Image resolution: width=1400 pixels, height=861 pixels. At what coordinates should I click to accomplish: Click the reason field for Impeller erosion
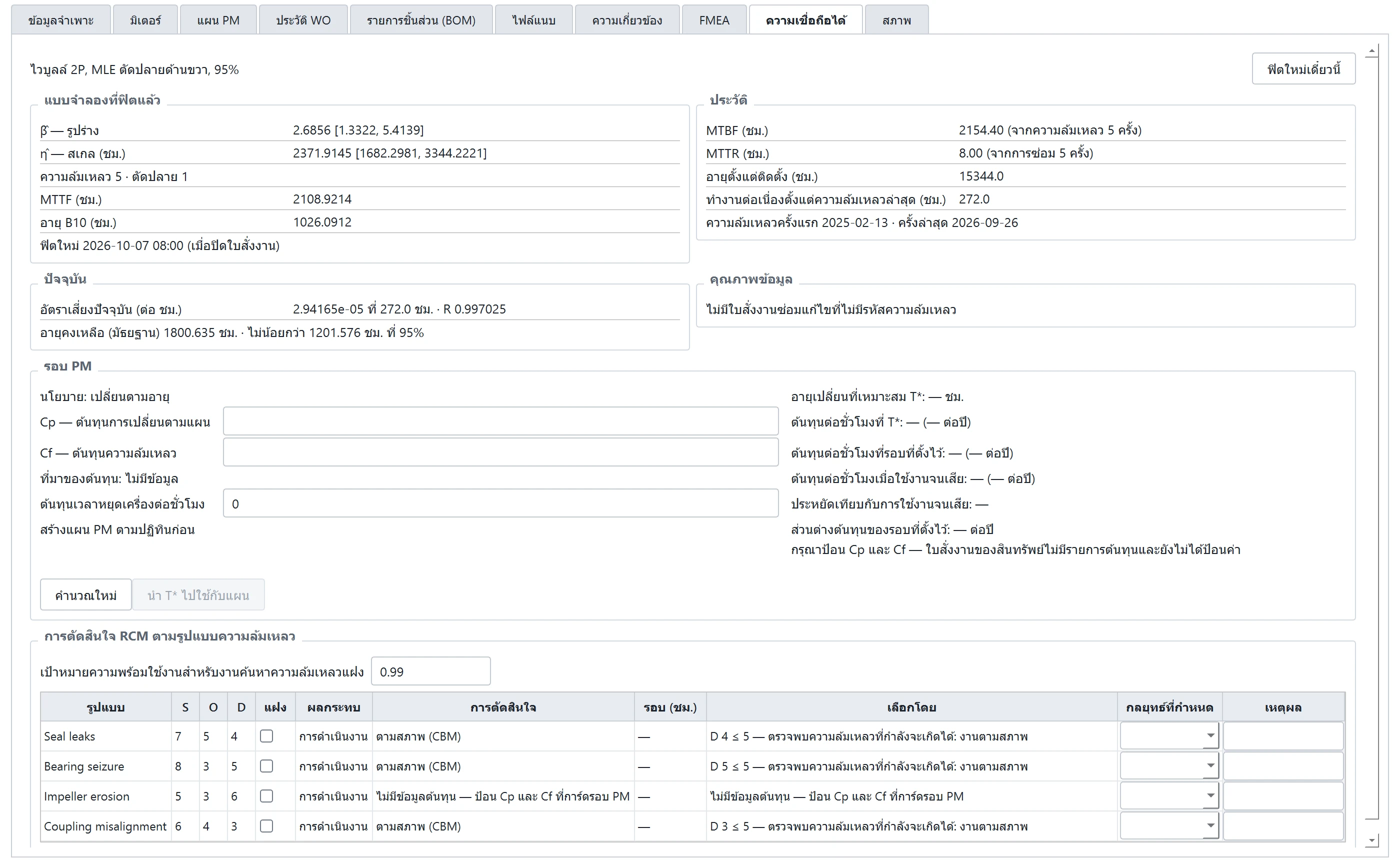pos(1283,796)
